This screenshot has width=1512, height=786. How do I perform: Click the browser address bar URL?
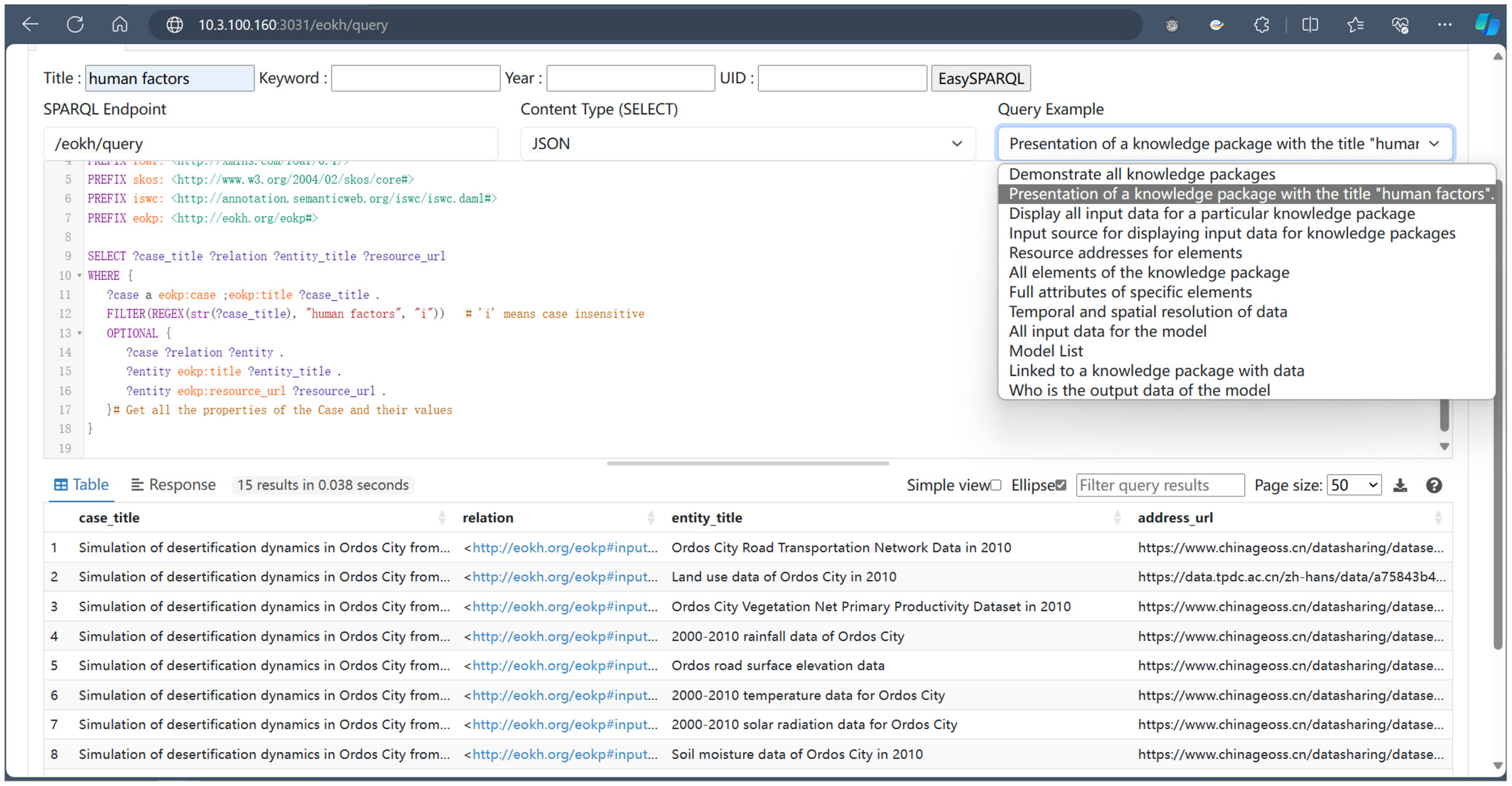[x=293, y=25]
